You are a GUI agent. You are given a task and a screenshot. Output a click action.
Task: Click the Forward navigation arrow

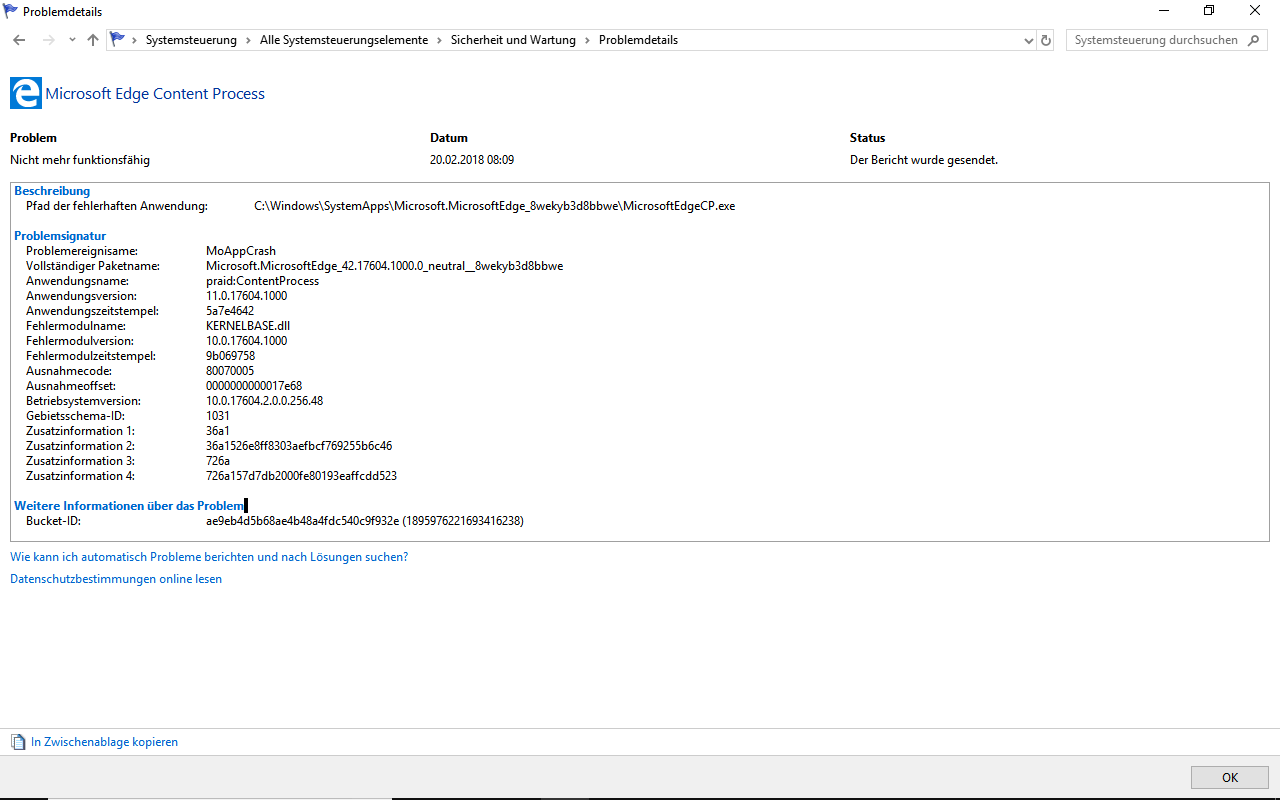click(48, 40)
